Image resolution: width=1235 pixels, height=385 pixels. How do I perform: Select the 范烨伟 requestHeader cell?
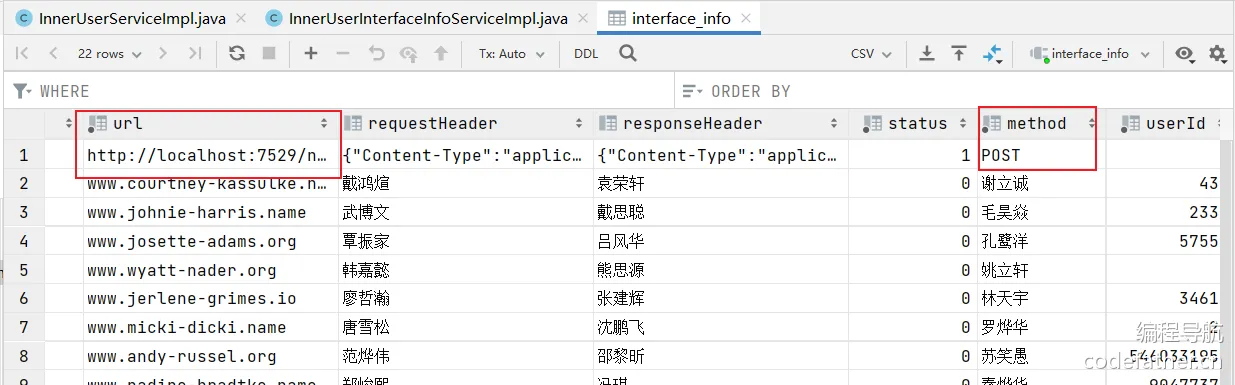click(464, 356)
